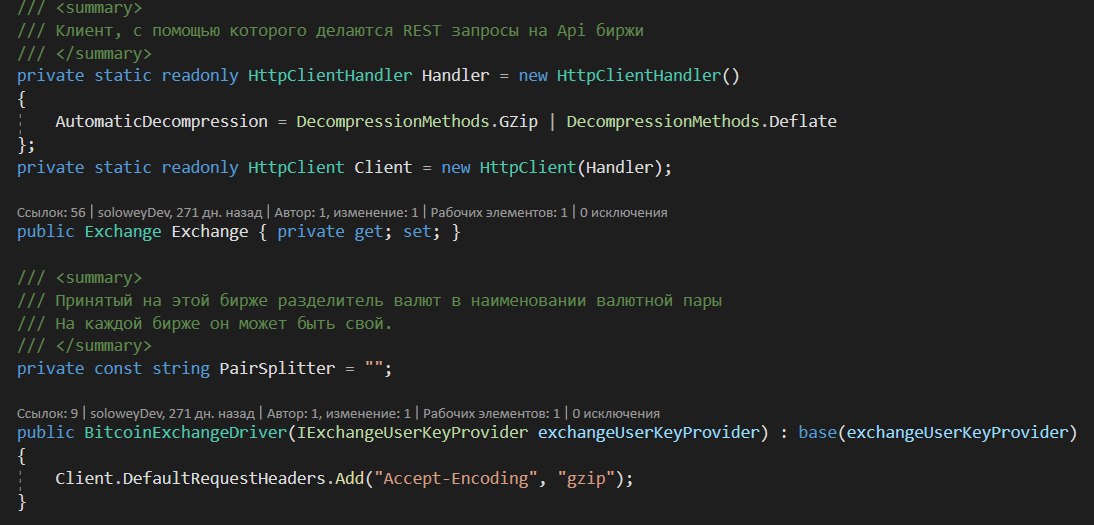Click the 'IExchangeUserKeyProvider' parameter type
Viewport: 1094px width, 525px height.
pyautogui.click(x=412, y=433)
